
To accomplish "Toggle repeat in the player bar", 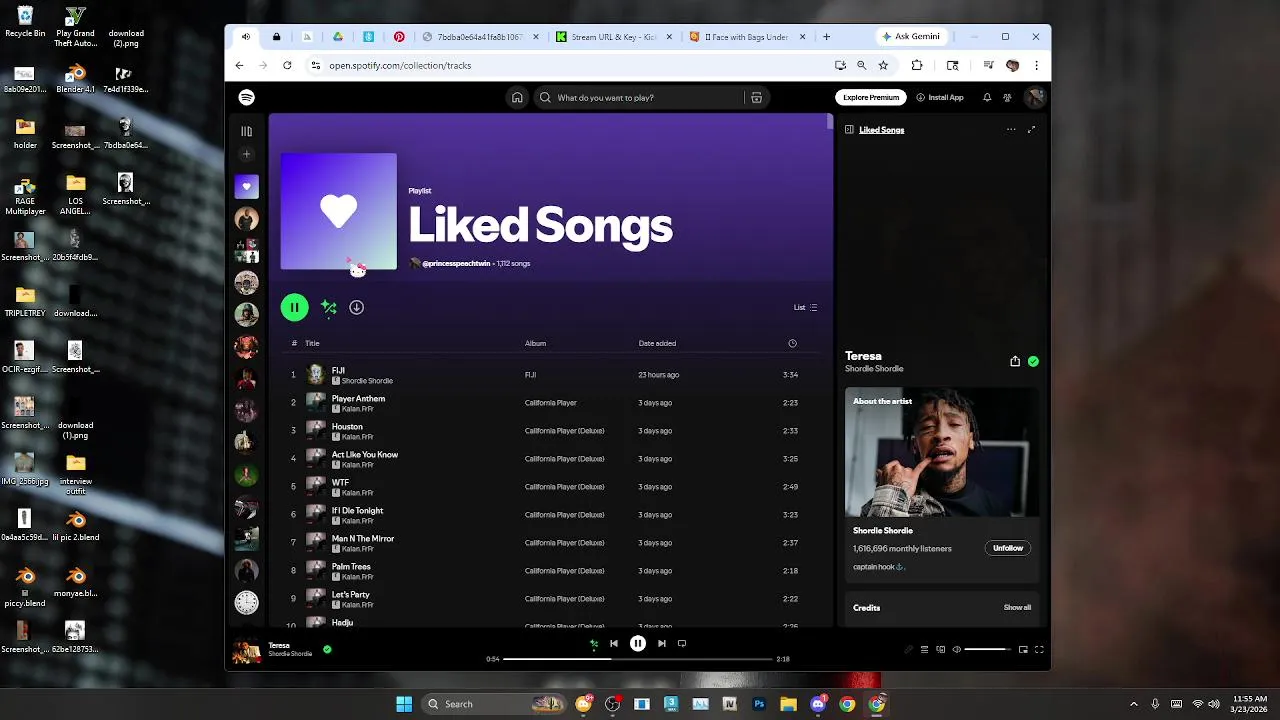I will coord(682,644).
